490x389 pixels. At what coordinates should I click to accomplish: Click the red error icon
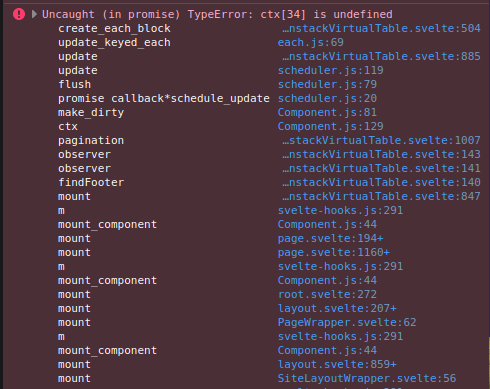(x=19, y=14)
